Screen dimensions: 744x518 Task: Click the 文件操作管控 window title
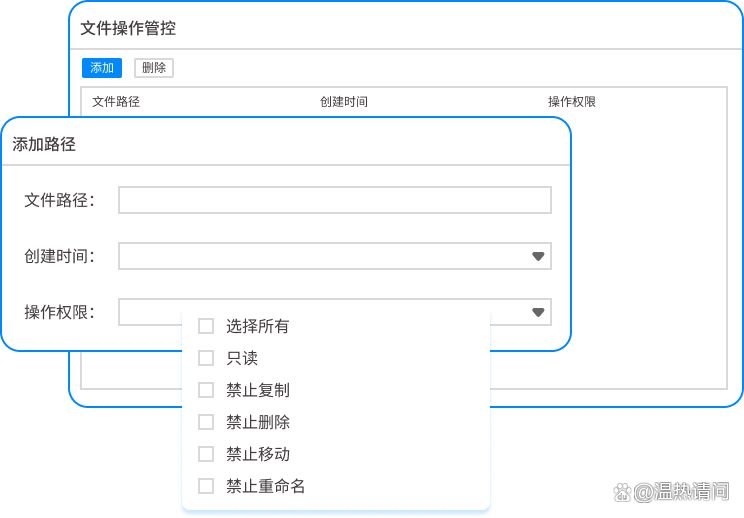click(x=128, y=28)
